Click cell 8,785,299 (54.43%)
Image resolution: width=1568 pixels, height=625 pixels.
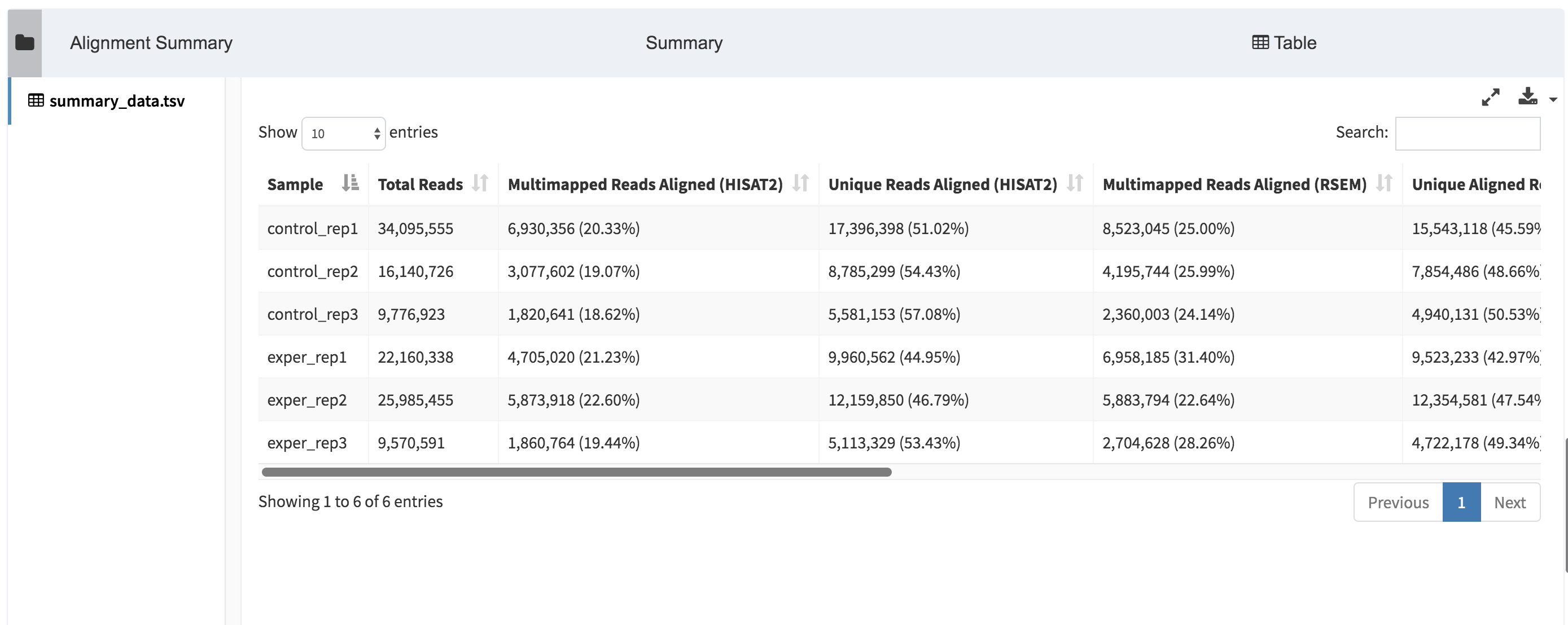[894, 271]
